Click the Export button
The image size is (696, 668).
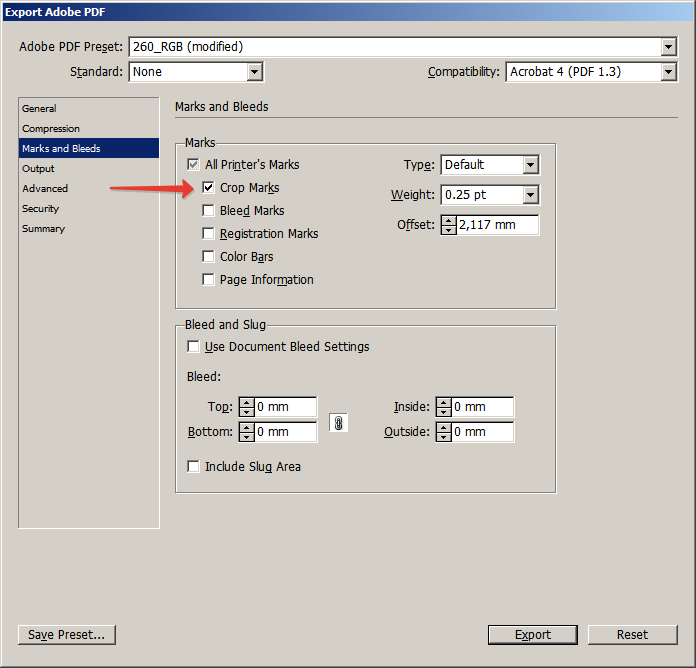pos(533,635)
